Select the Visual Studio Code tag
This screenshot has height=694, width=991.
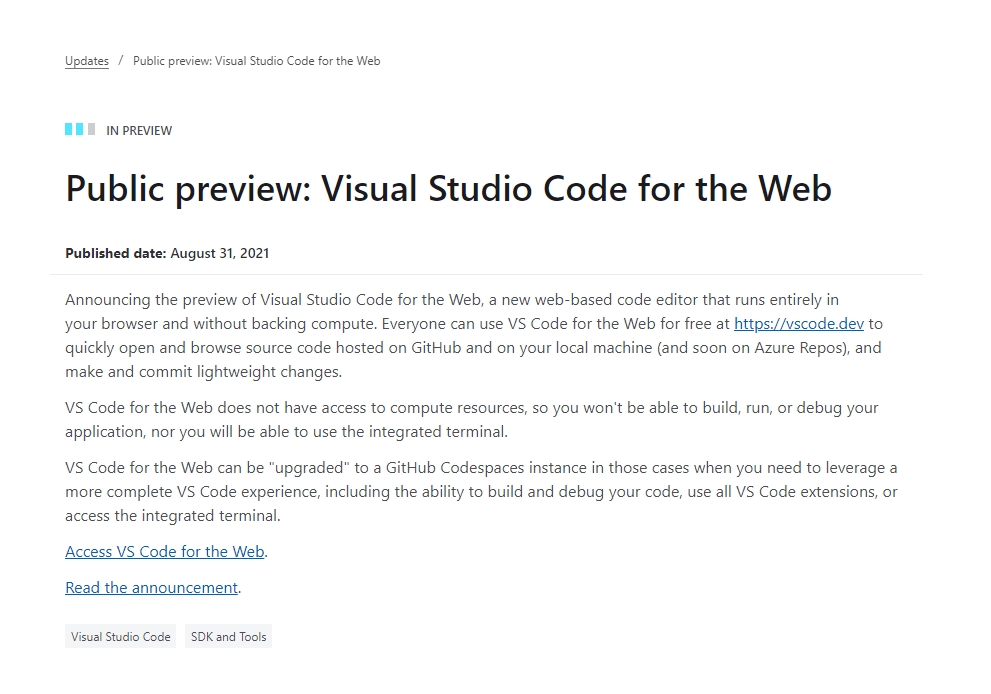(121, 637)
